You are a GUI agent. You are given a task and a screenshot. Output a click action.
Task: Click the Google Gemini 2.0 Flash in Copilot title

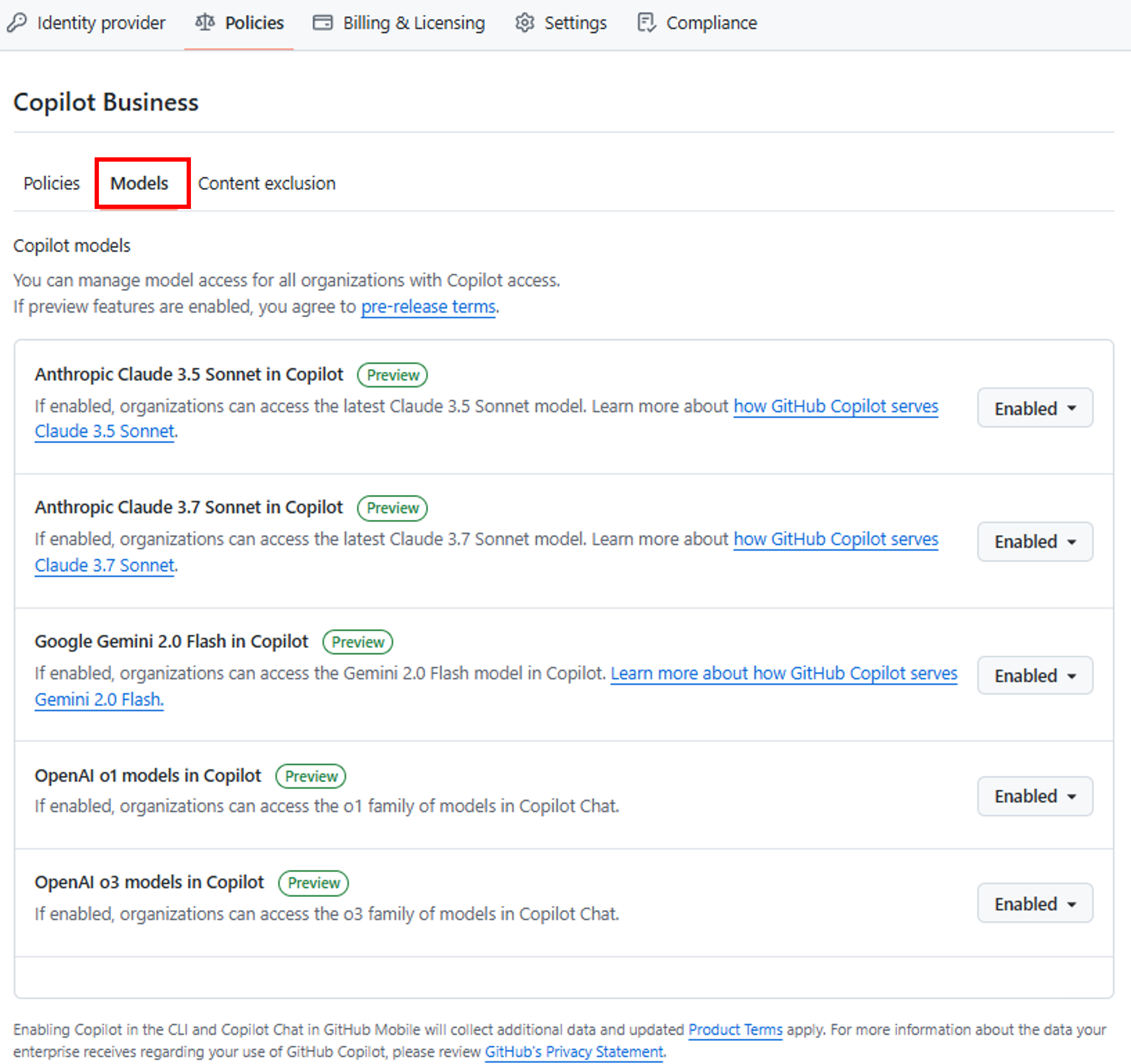(171, 641)
